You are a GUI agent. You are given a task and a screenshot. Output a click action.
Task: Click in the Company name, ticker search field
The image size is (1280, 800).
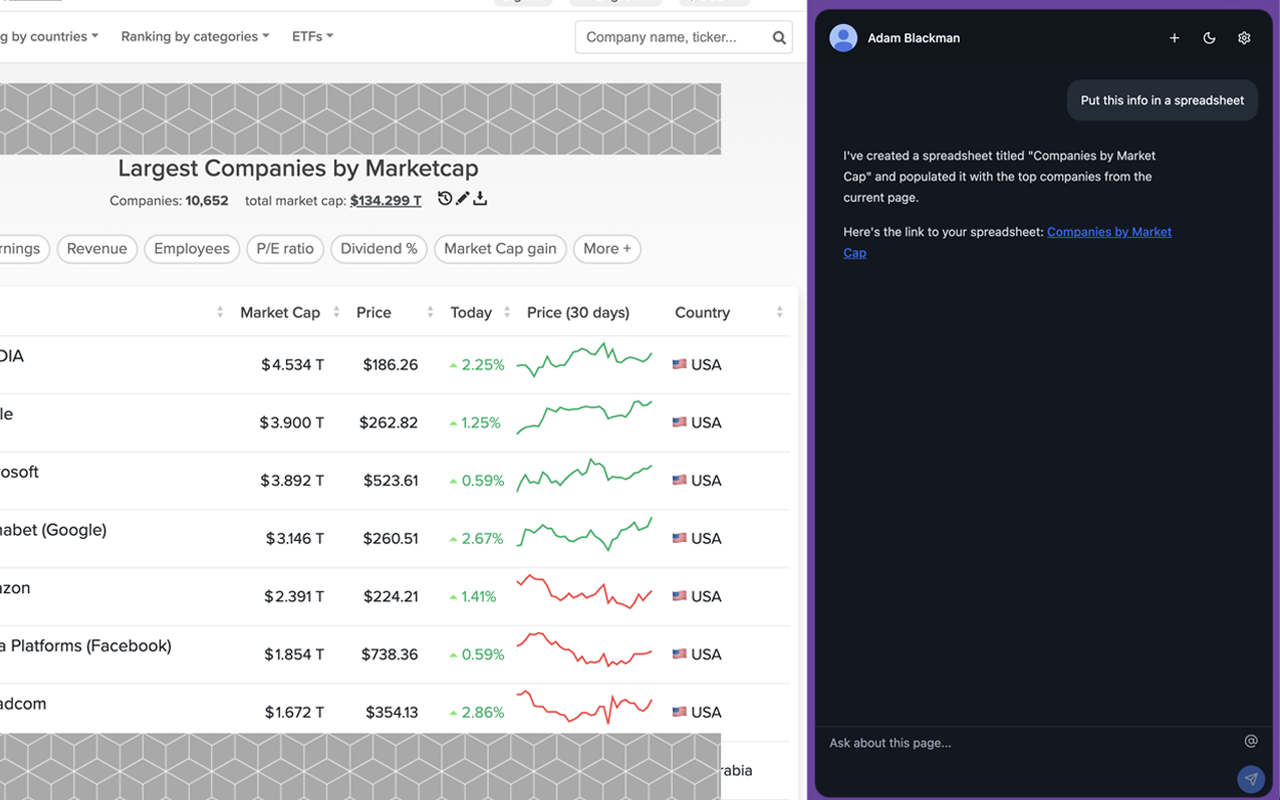point(672,38)
